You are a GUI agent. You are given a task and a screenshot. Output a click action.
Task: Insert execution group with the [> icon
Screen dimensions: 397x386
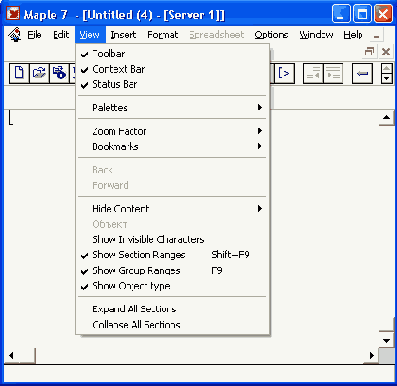coord(284,73)
